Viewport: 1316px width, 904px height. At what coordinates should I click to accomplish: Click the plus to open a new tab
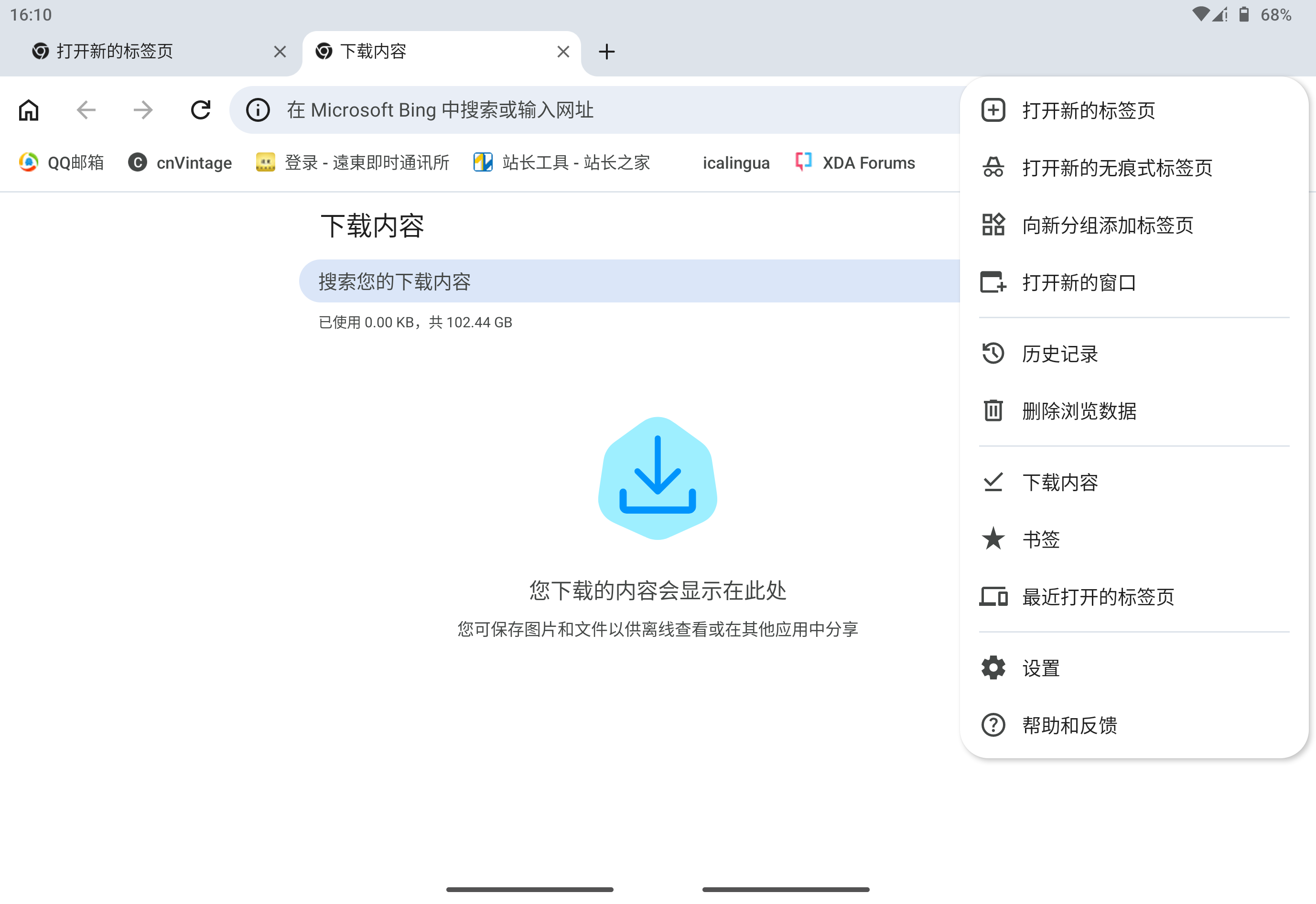point(607,52)
